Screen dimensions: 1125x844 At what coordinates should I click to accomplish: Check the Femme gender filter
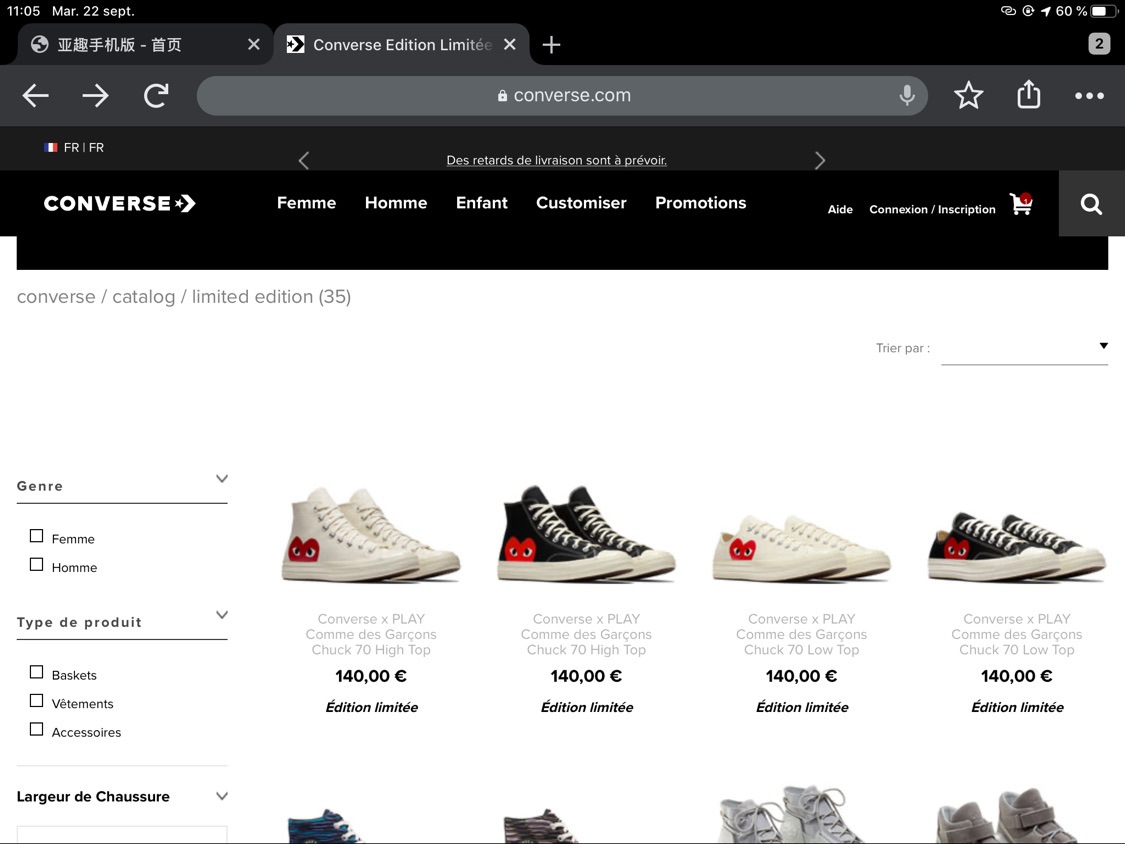point(37,536)
